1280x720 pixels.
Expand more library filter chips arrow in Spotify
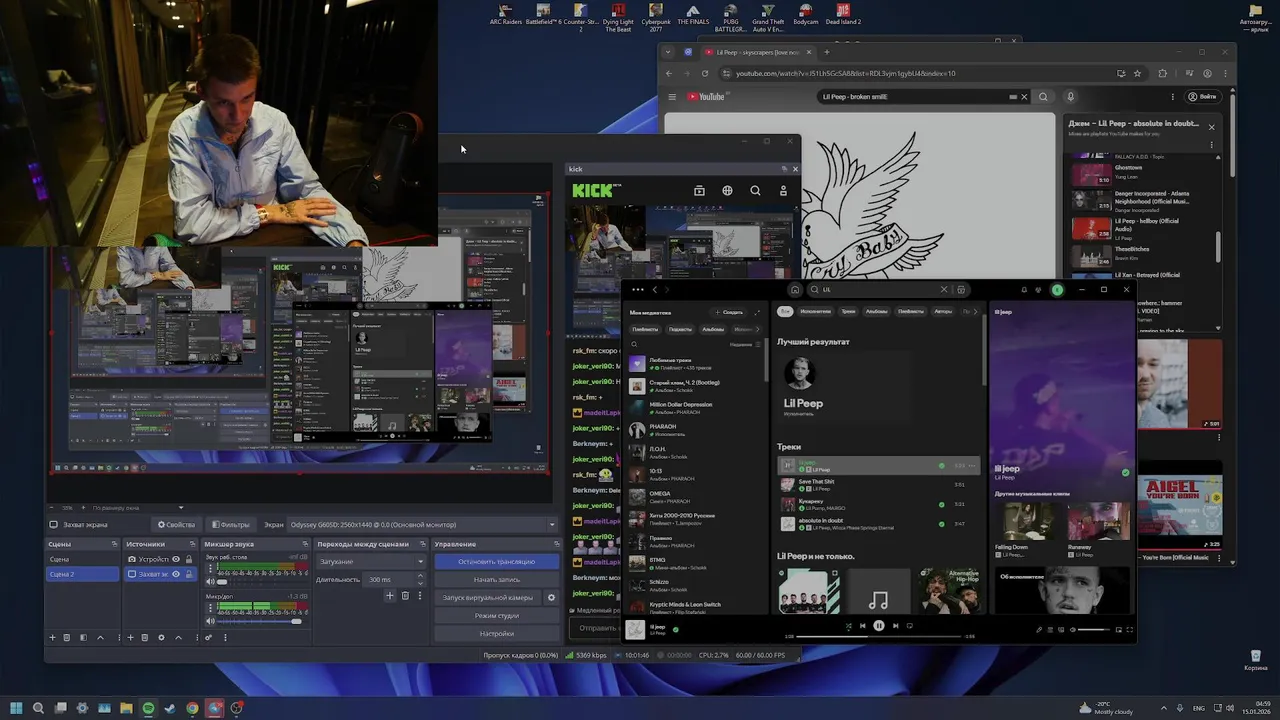756,329
